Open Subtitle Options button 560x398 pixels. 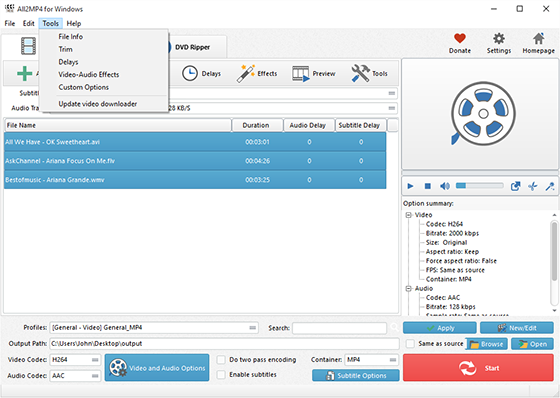click(356, 375)
